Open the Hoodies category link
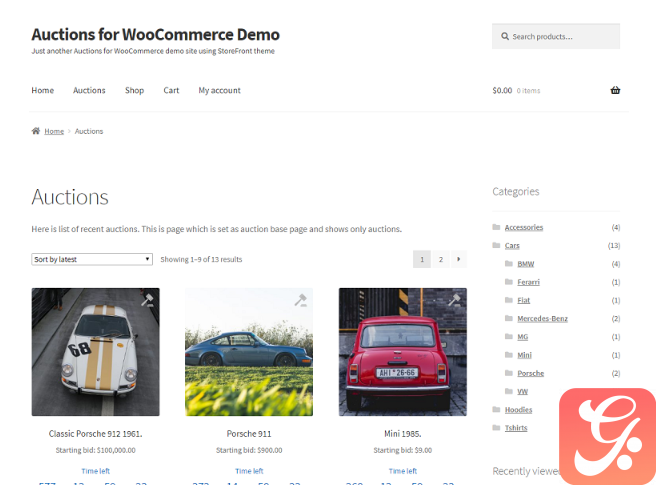The image size is (656, 485). [x=518, y=410]
